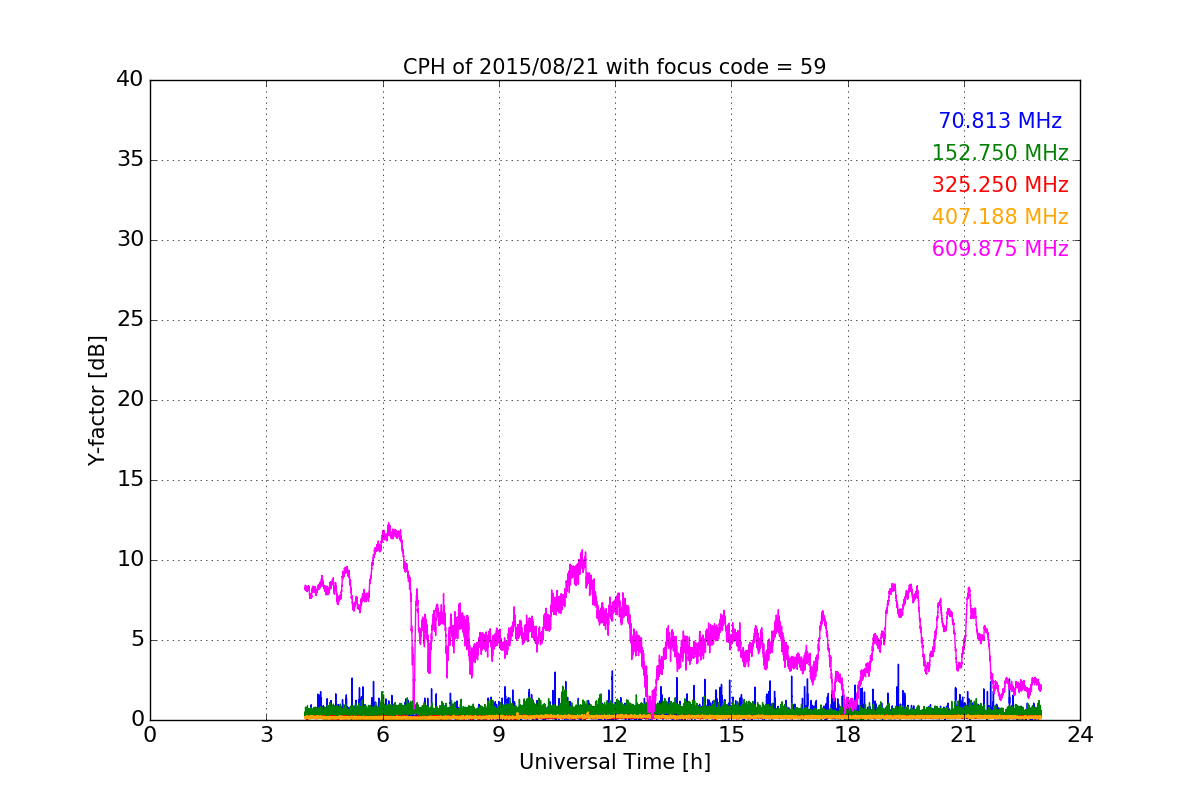This screenshot has height=800, width=1200.
Task: Click the 12 tick label on the time axis
Action: click(x=615, y=736)
